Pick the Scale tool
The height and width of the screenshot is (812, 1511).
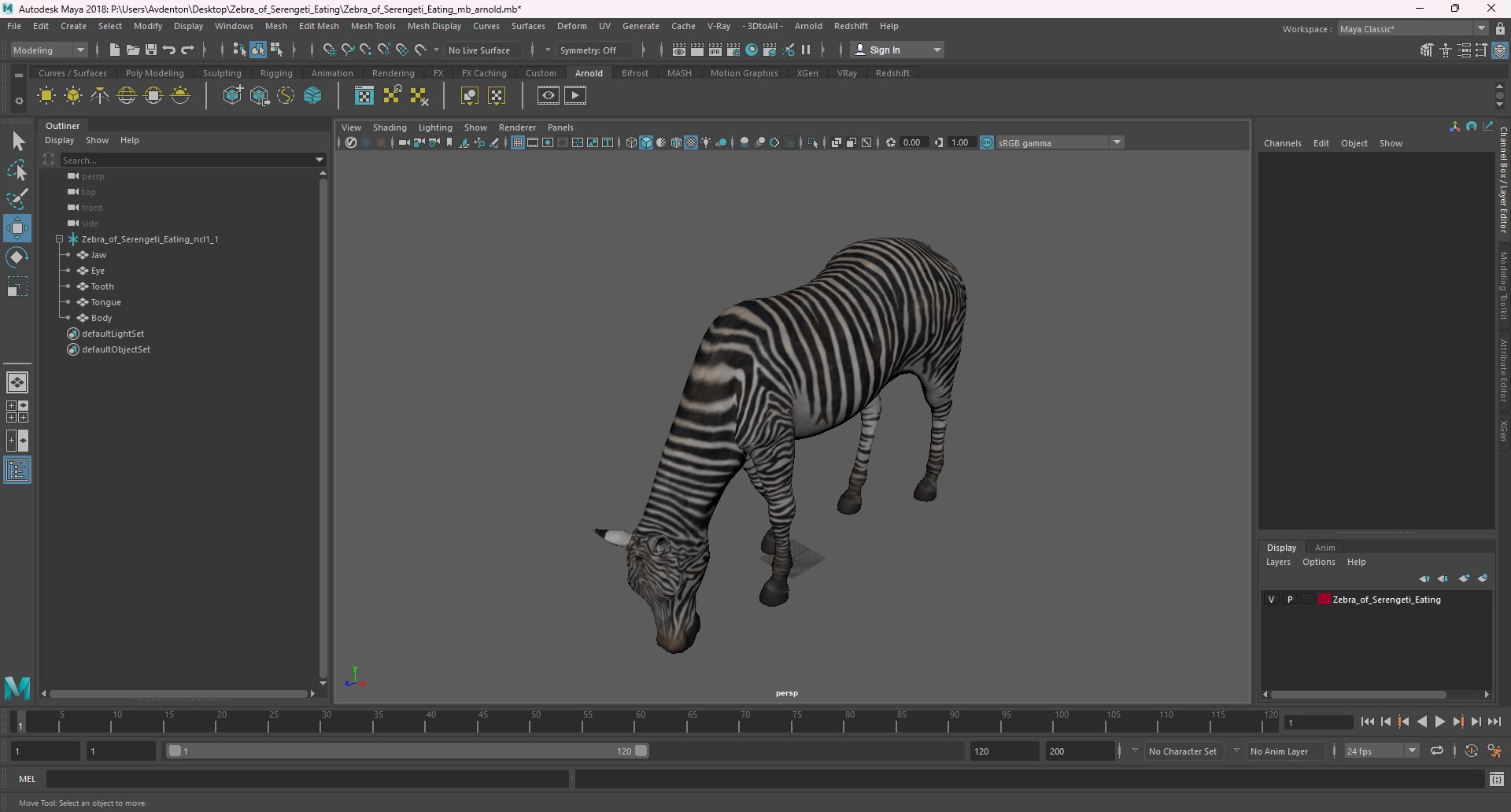point(17,286)
